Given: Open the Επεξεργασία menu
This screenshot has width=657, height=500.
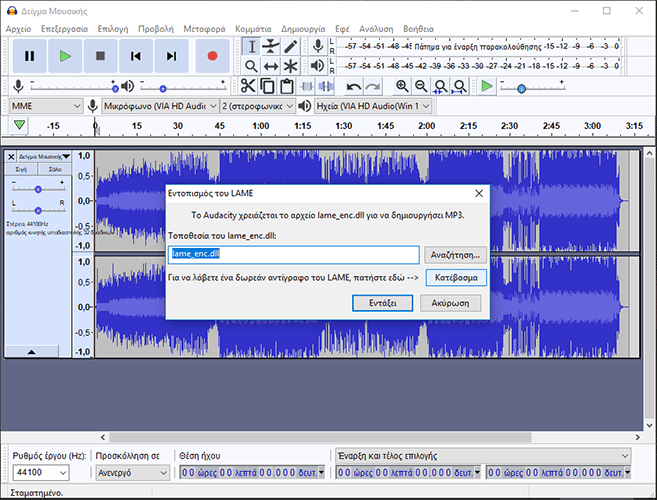Looking at the screenshot, I should click(x=65, y=29).
